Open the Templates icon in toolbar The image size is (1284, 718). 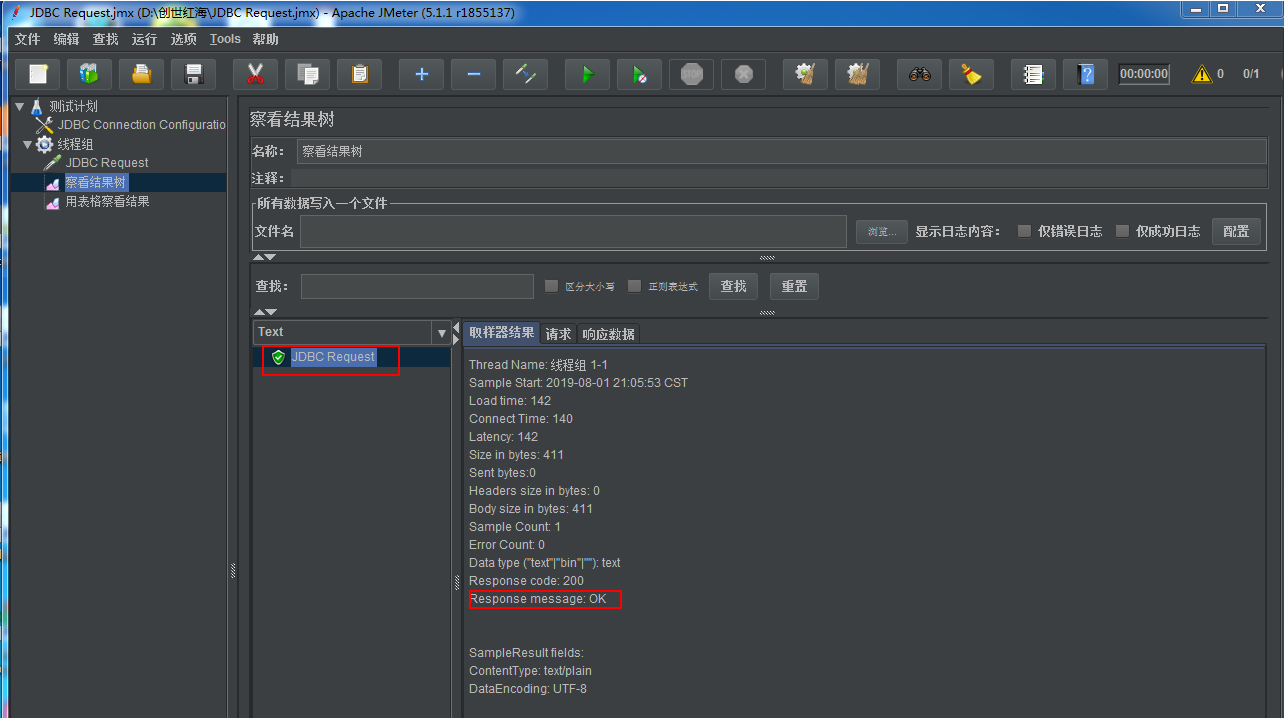pos(90,74)
